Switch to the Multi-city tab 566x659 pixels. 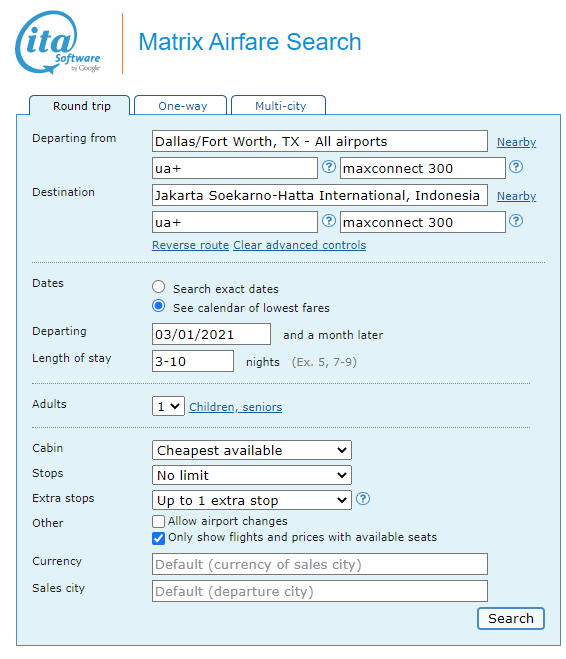(279, 105)
